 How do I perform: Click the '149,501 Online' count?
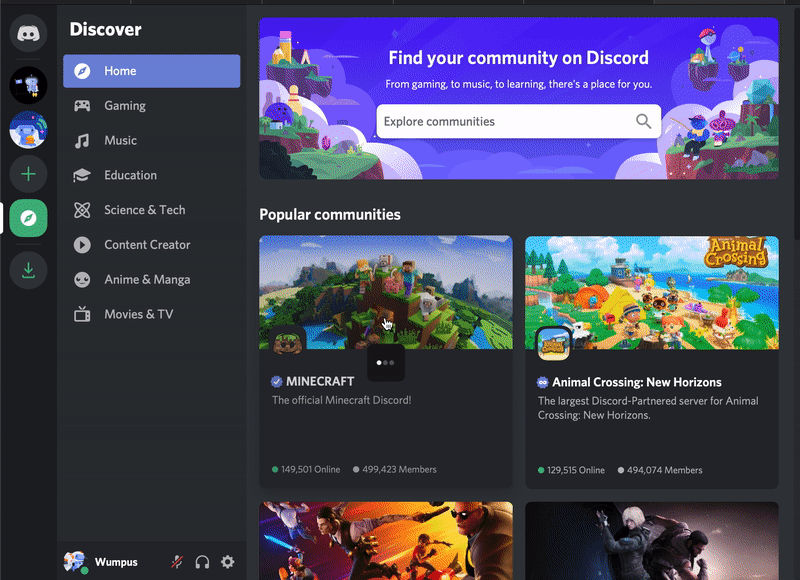point(310,469)
